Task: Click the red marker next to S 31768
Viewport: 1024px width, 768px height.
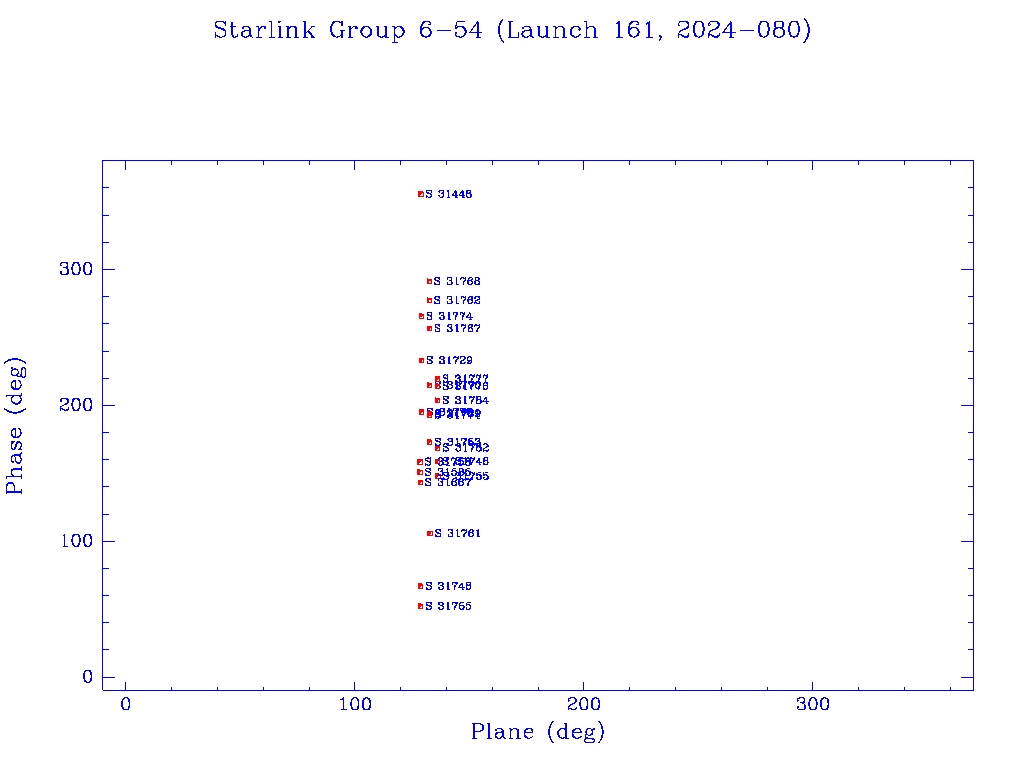Action: pyautogui.click(x=429, y=281)
